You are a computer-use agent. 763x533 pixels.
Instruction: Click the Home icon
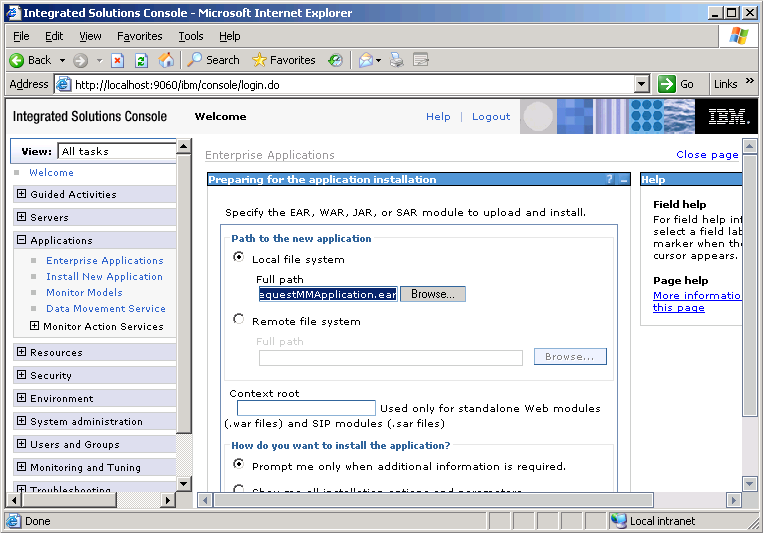click(166, 60)
